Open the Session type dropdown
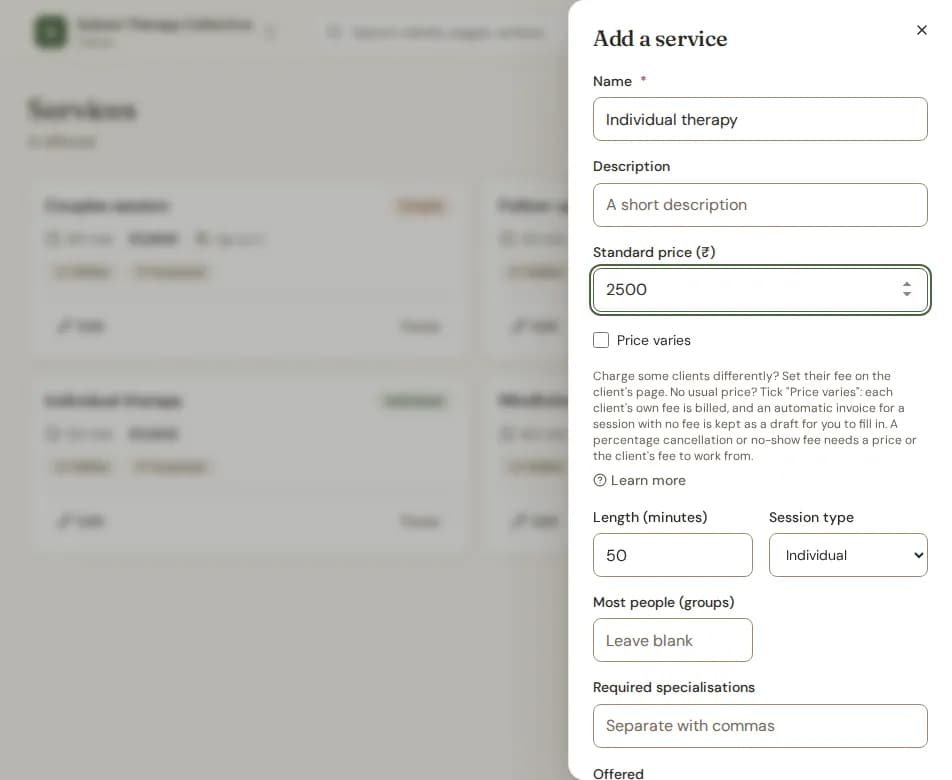 [x=848, y=555]
